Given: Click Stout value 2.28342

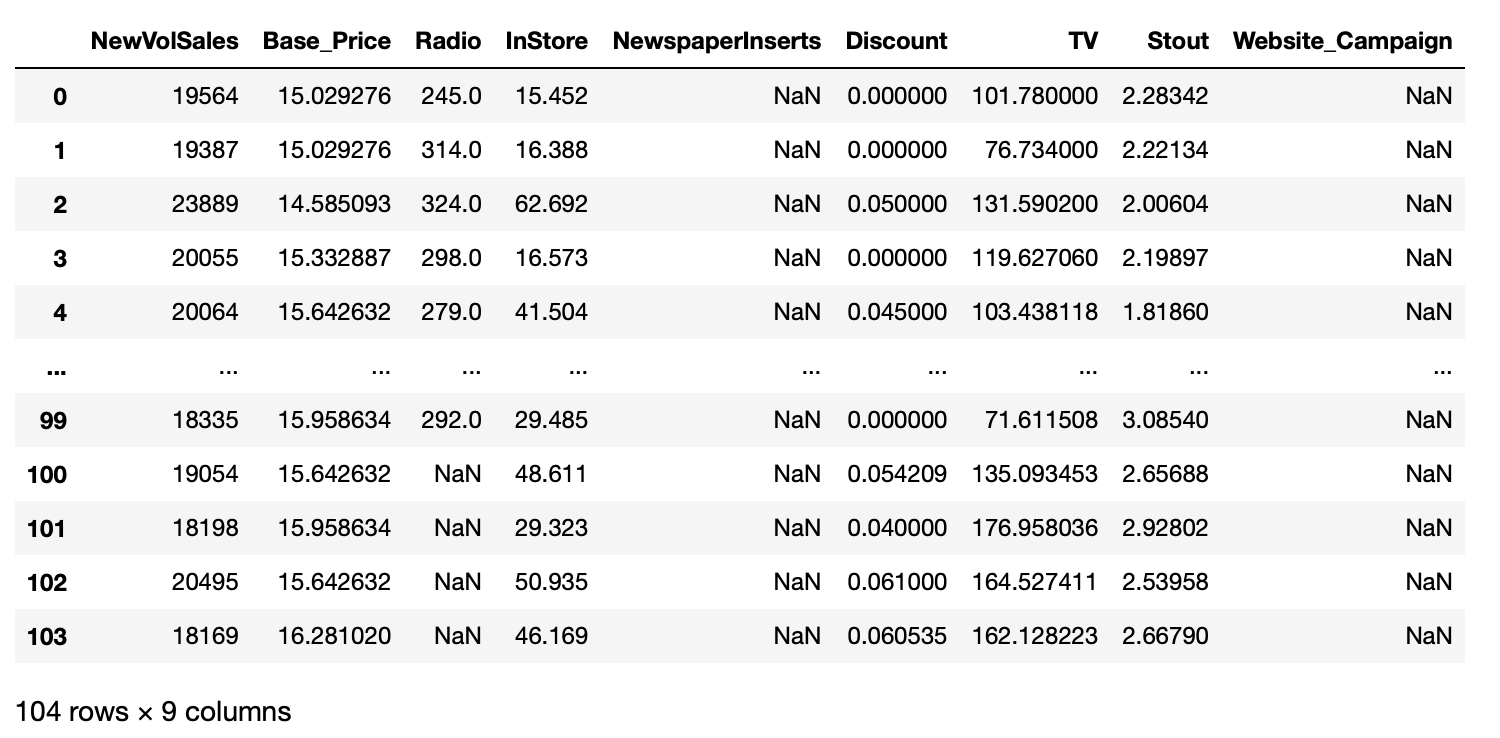Looking at the screenshot, I should [1165, 96].
